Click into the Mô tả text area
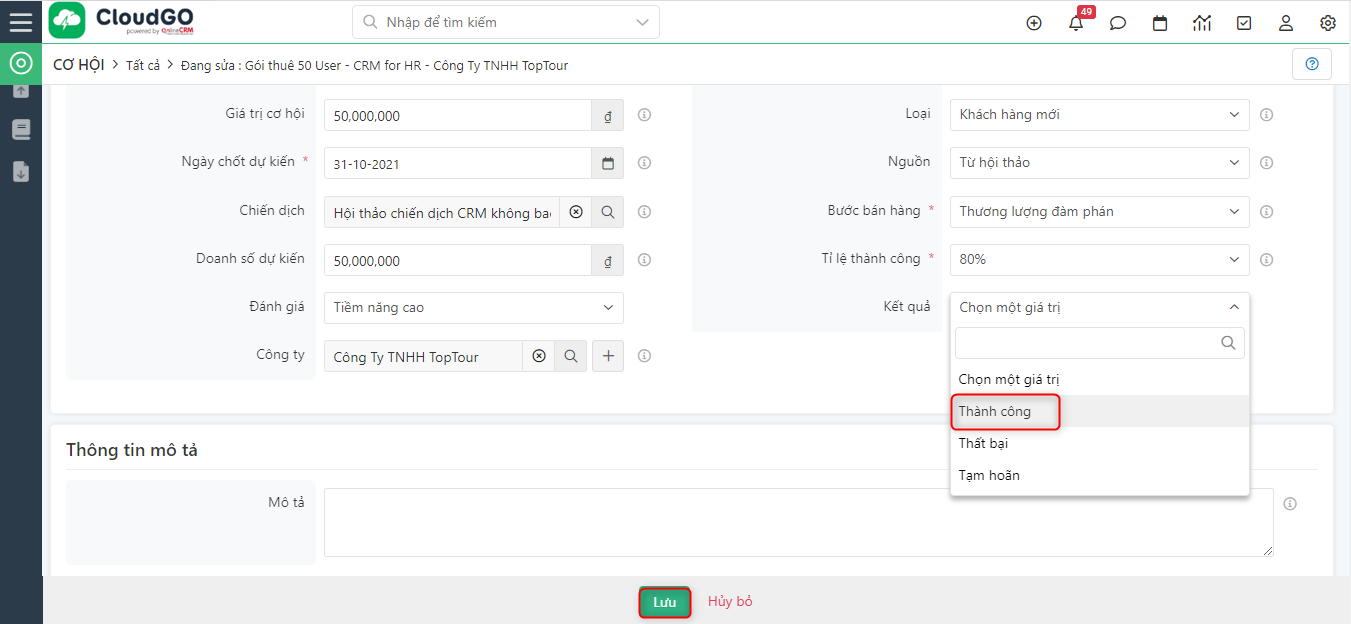The height and width of the screenshot is (624, 1351). [x=798, y=522]
